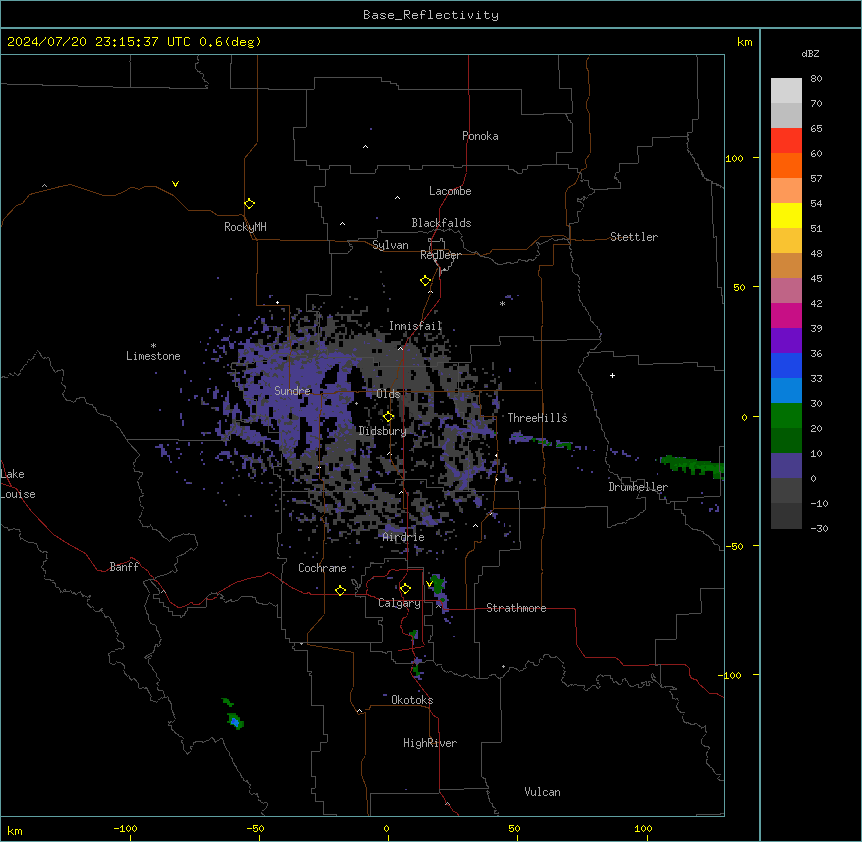Click the -30 value on the dBZ scale
Image resolution: width=862 pixels, height=842 pixels.
(x=819, y=528)
